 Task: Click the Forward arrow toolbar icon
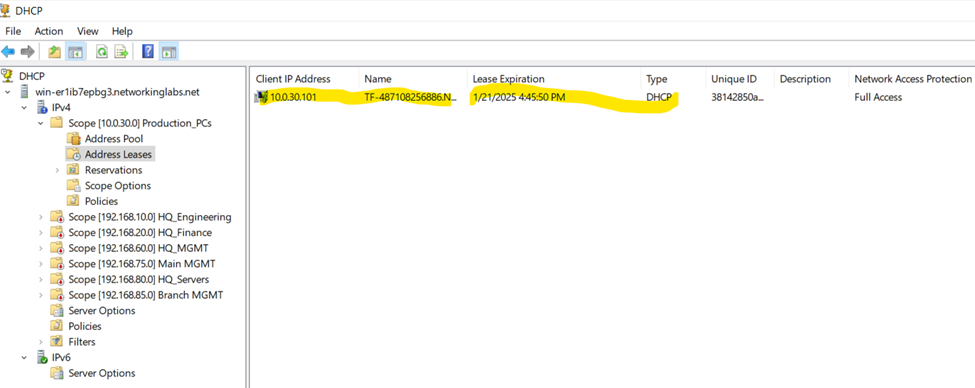coord(27,52)
